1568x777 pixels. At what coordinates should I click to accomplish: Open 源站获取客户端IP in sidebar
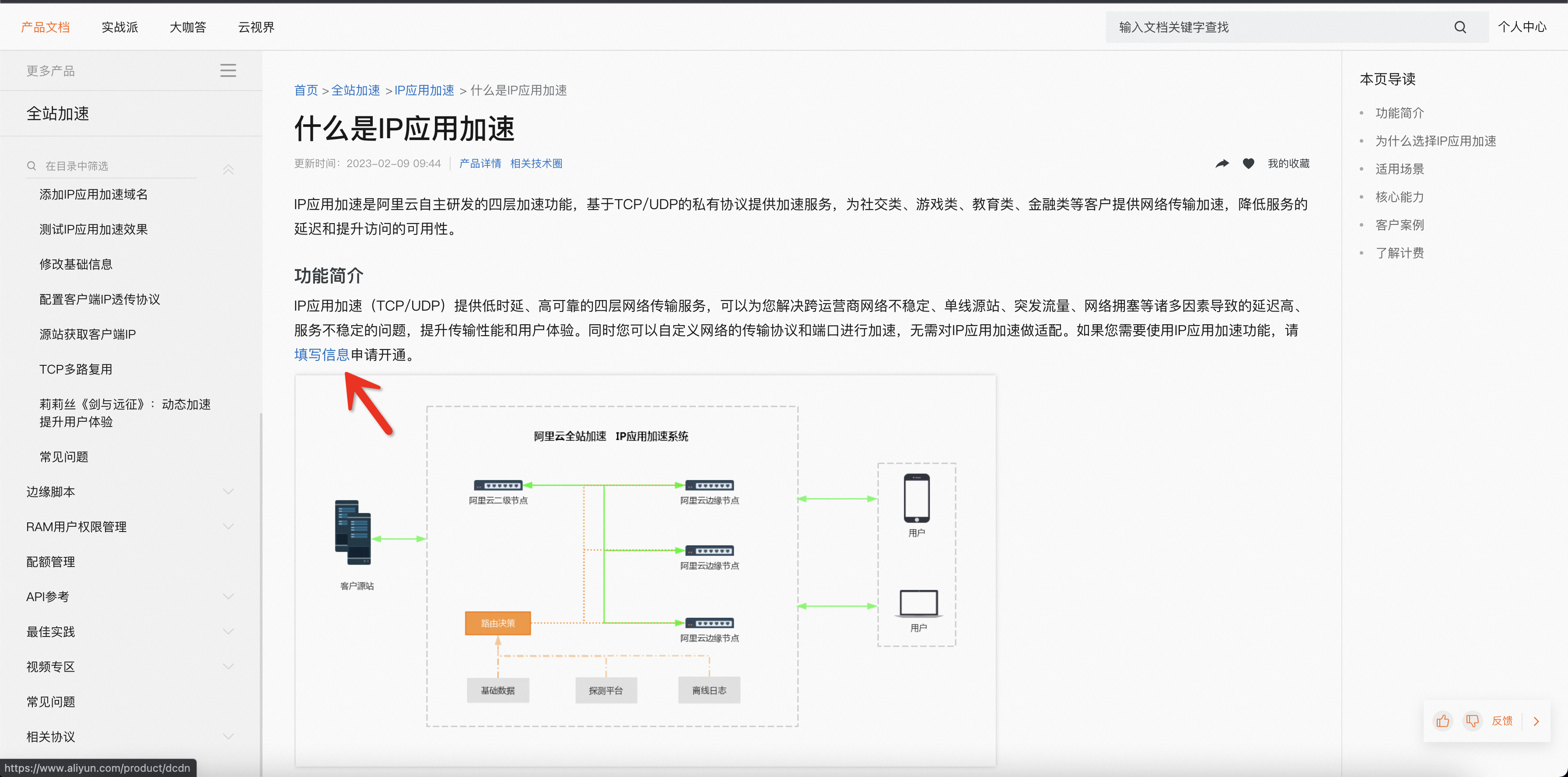coord(87,335)
